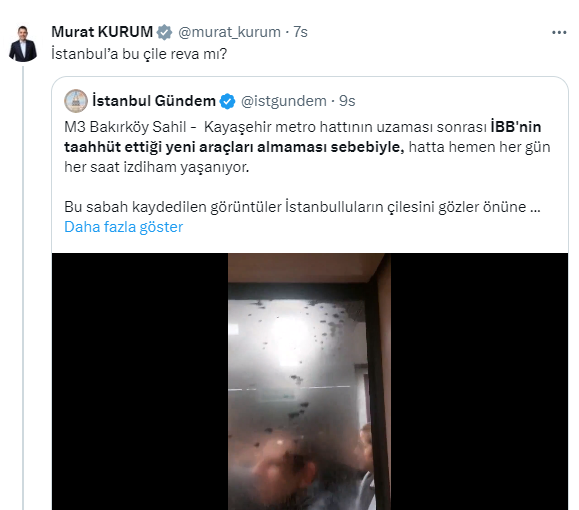
Task: Click the @istgundem handle
Action: 284,101
